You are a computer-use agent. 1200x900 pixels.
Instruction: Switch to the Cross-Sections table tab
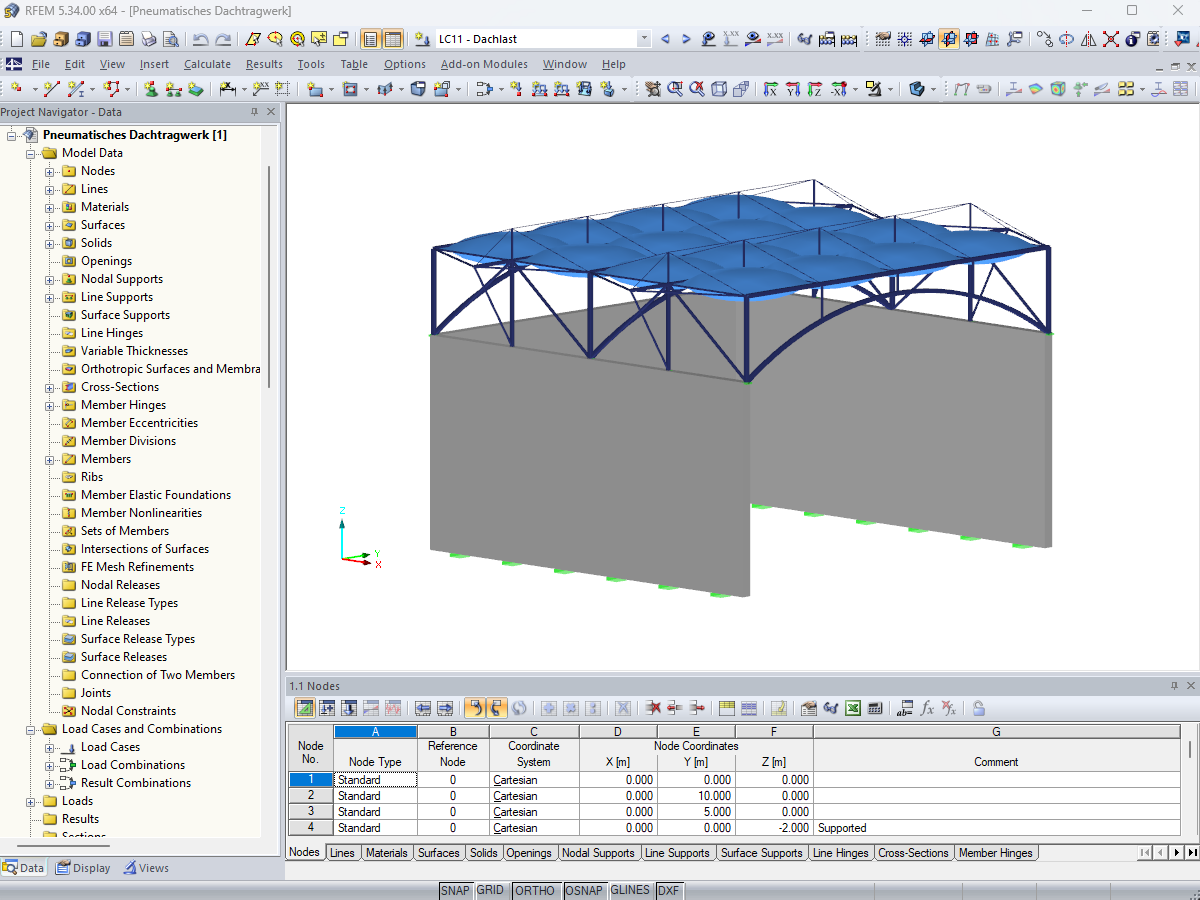tap(913, 853)
